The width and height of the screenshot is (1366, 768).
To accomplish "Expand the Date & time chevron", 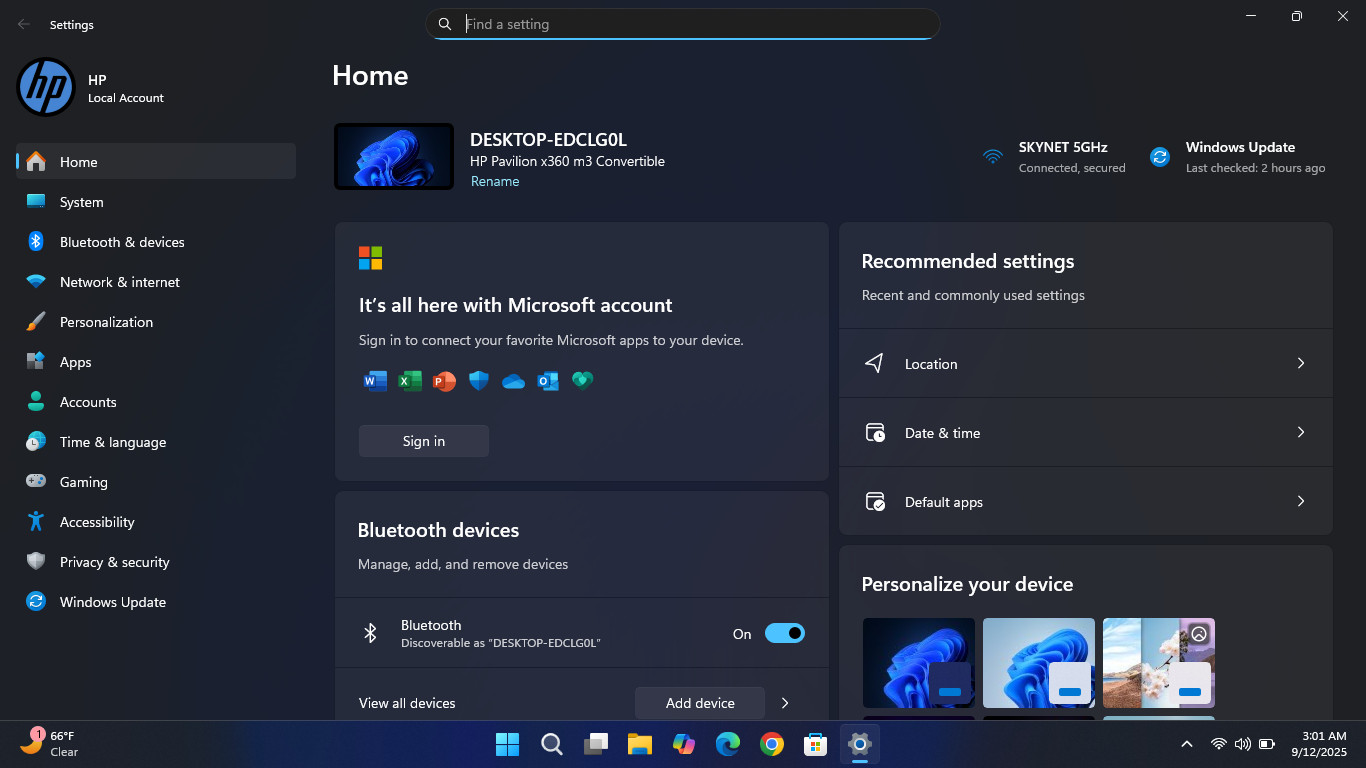I will click(1301, 432).
